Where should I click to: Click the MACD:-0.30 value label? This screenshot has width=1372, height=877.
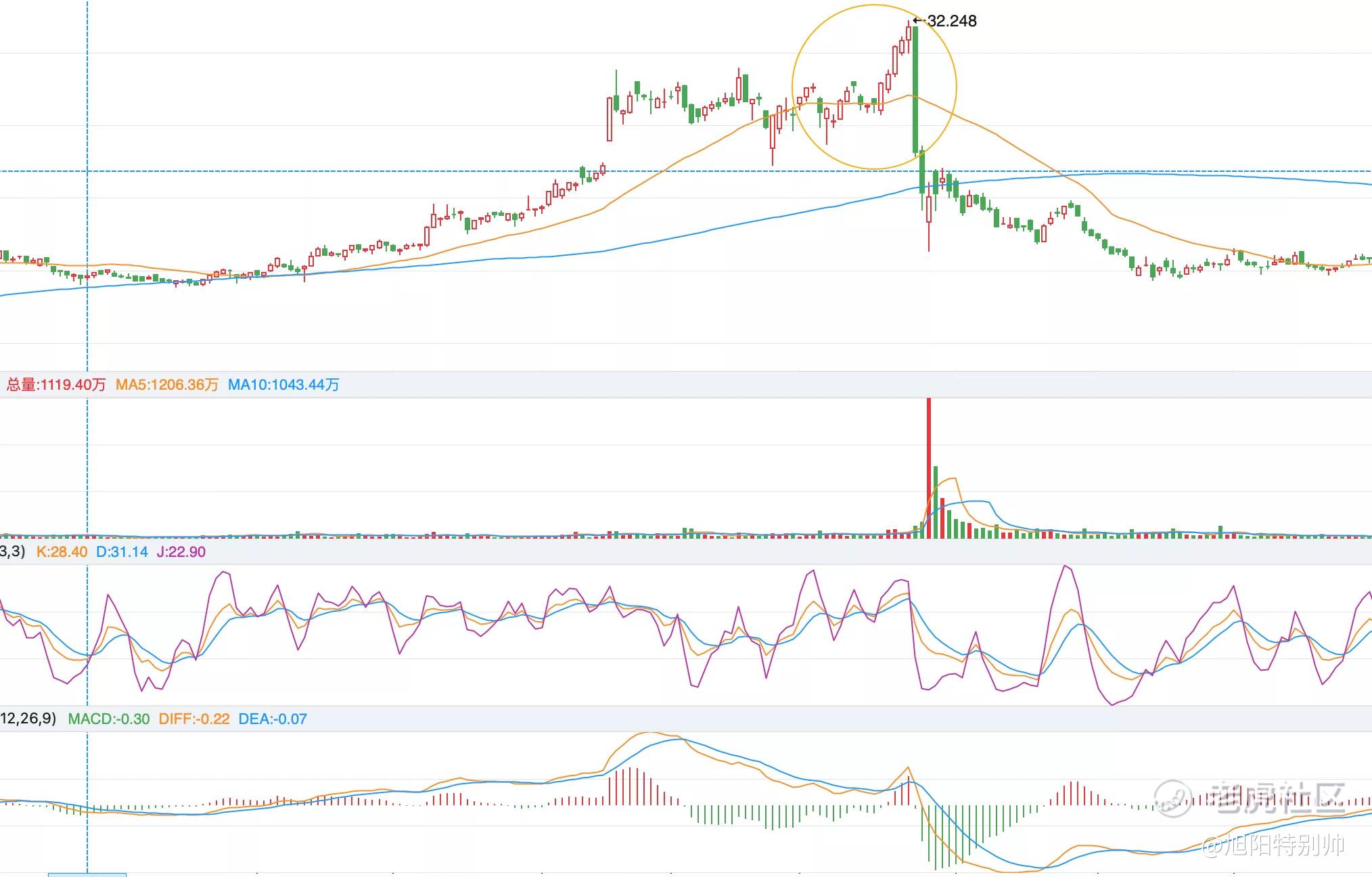[x=109, y=719]
